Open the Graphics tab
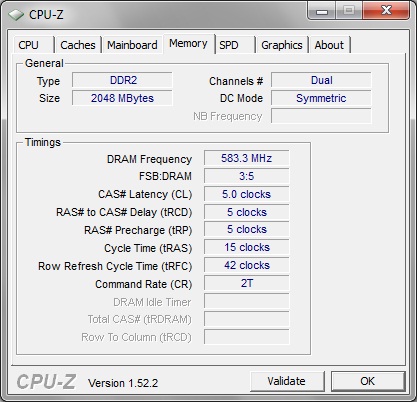 [282, 45]
